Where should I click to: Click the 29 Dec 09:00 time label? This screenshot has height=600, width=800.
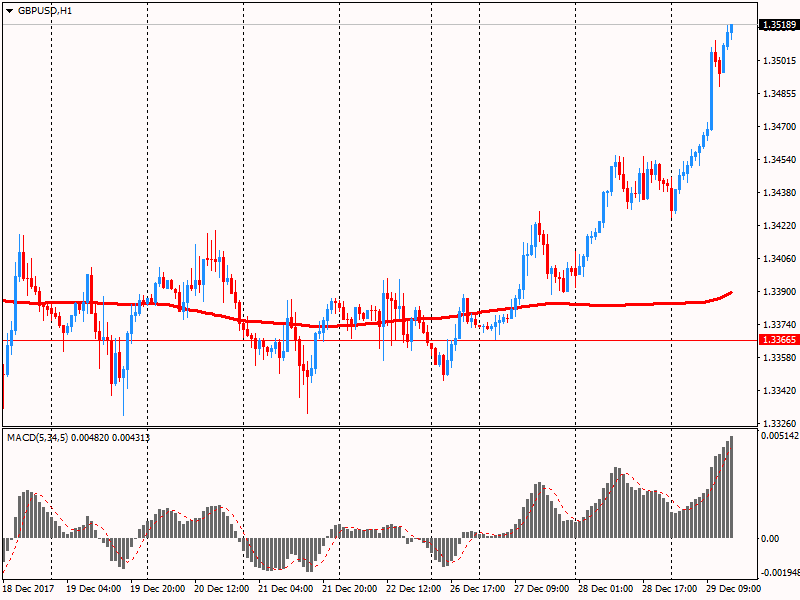tap(734, 590)
